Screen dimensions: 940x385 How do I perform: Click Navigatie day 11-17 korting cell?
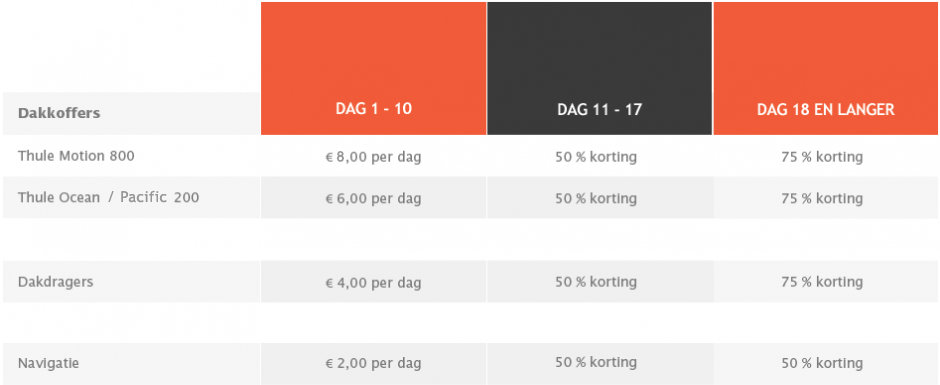(x=596, y=362)
